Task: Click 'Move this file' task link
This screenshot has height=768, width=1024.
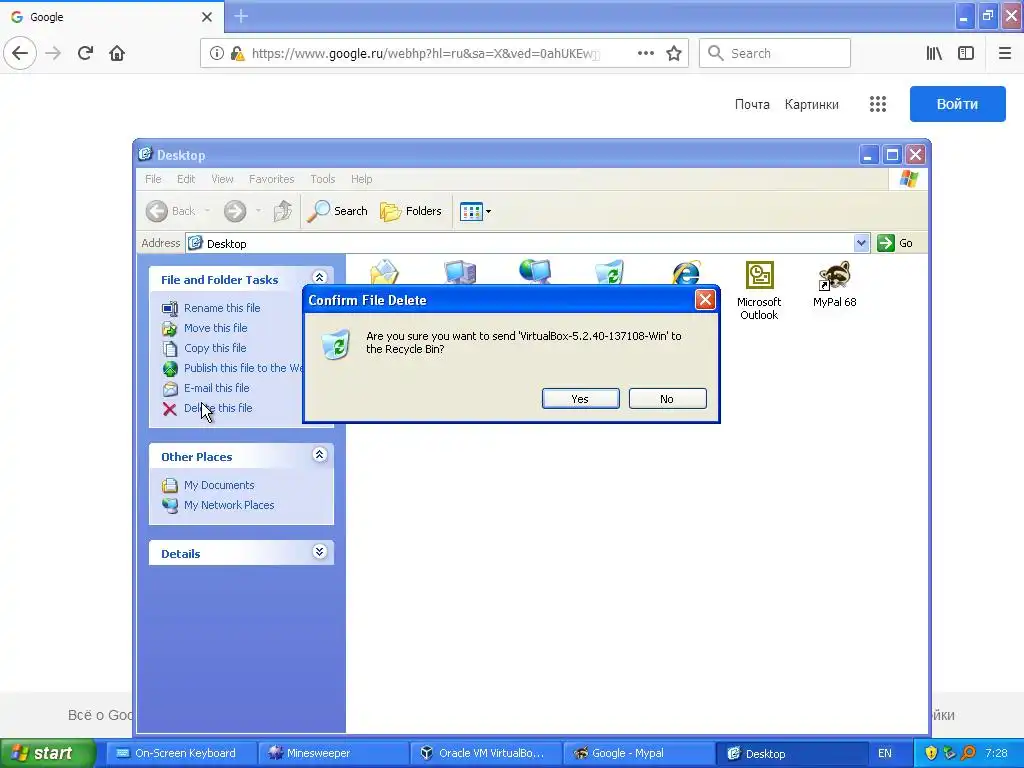Action: (x=216, y=328)
